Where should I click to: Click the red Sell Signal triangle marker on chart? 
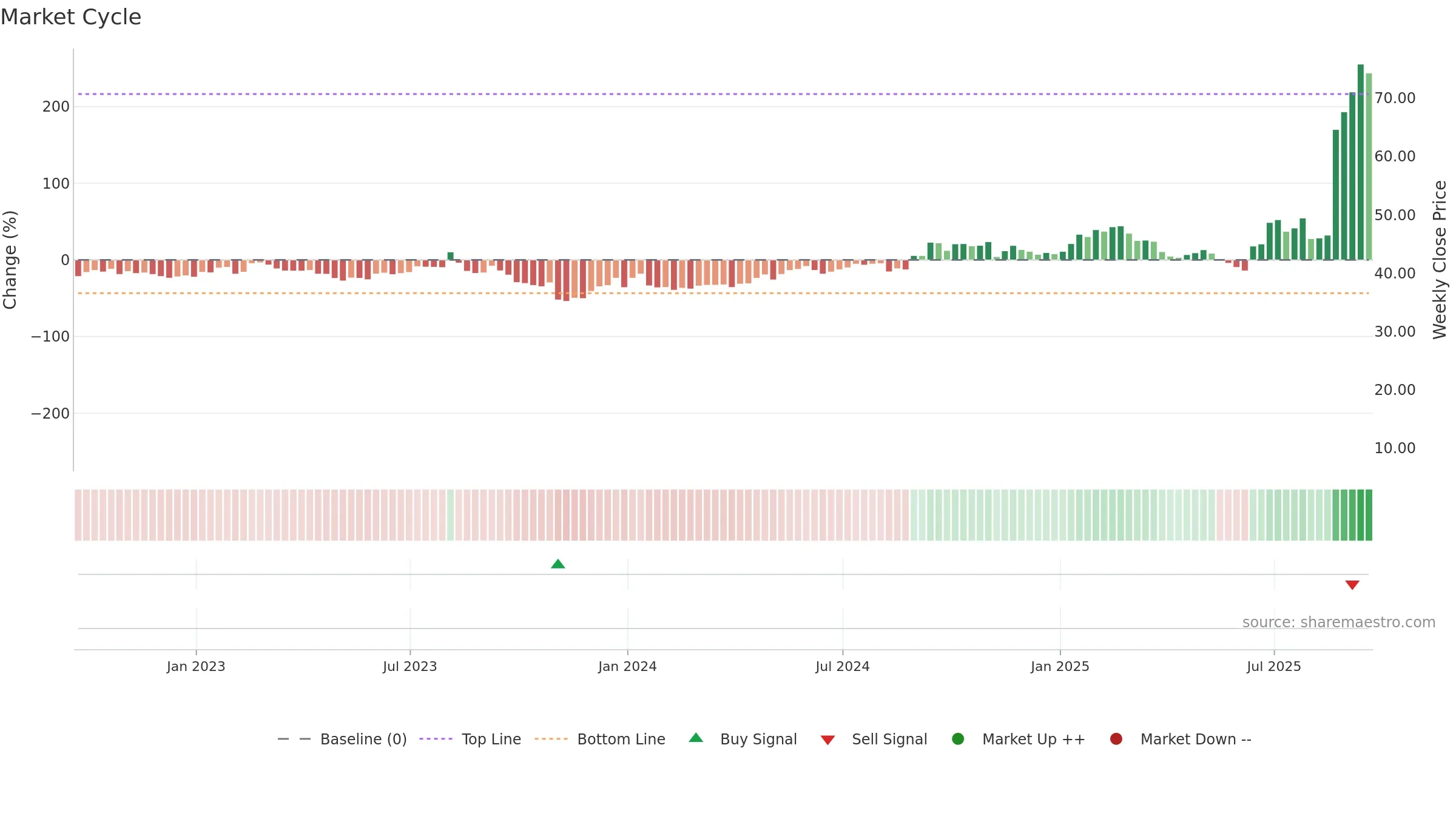1352,585
